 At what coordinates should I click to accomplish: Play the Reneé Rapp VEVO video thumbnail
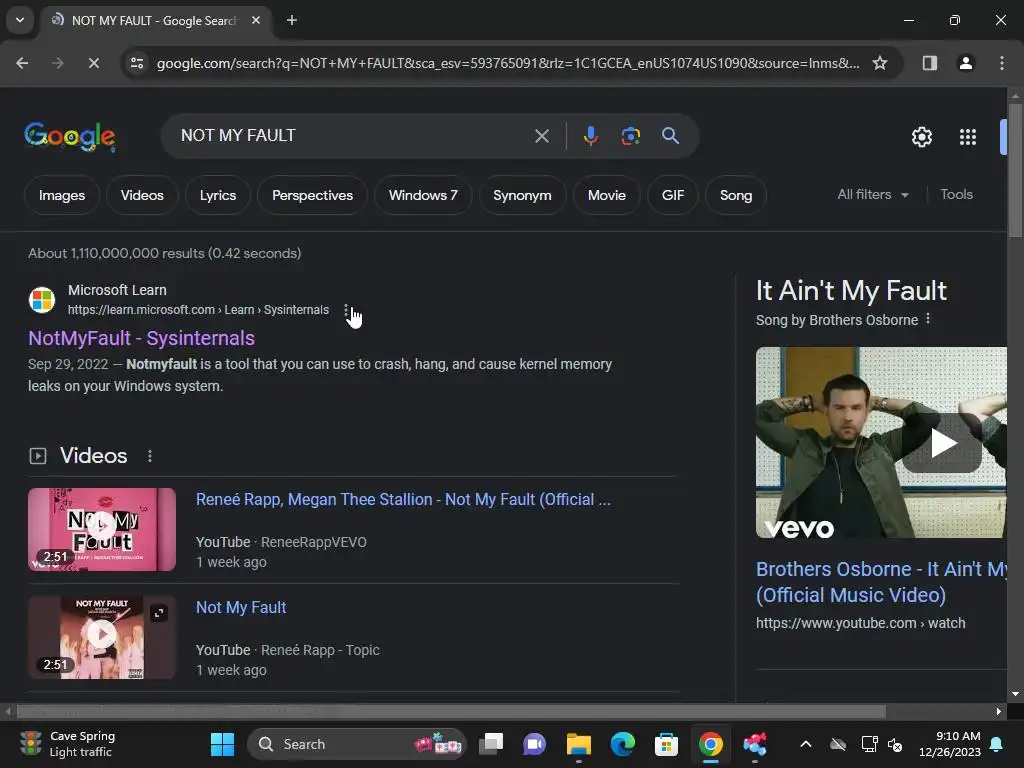point(102,530)
